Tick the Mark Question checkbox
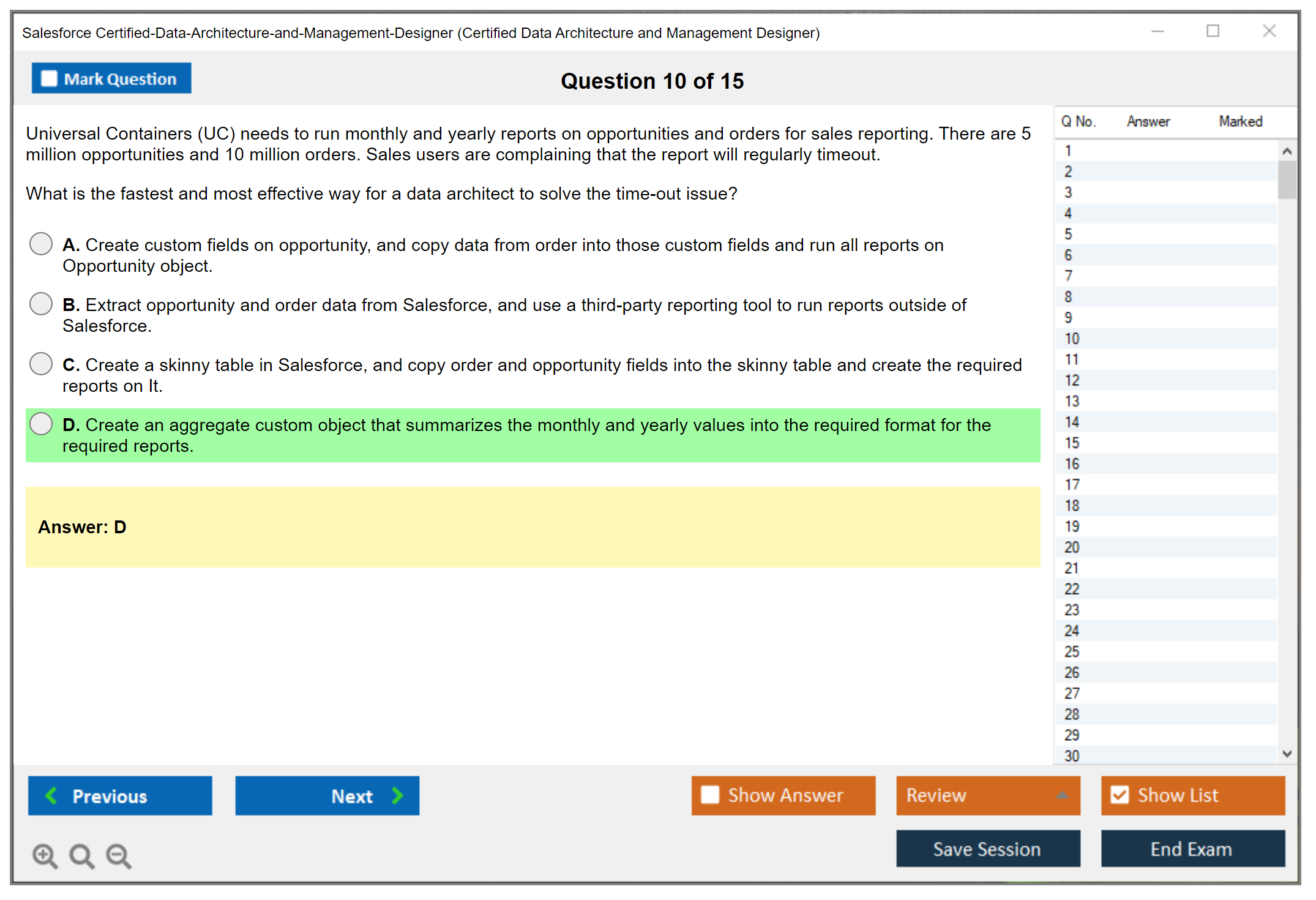1316x900 pixels. click(x=49, y=78)
